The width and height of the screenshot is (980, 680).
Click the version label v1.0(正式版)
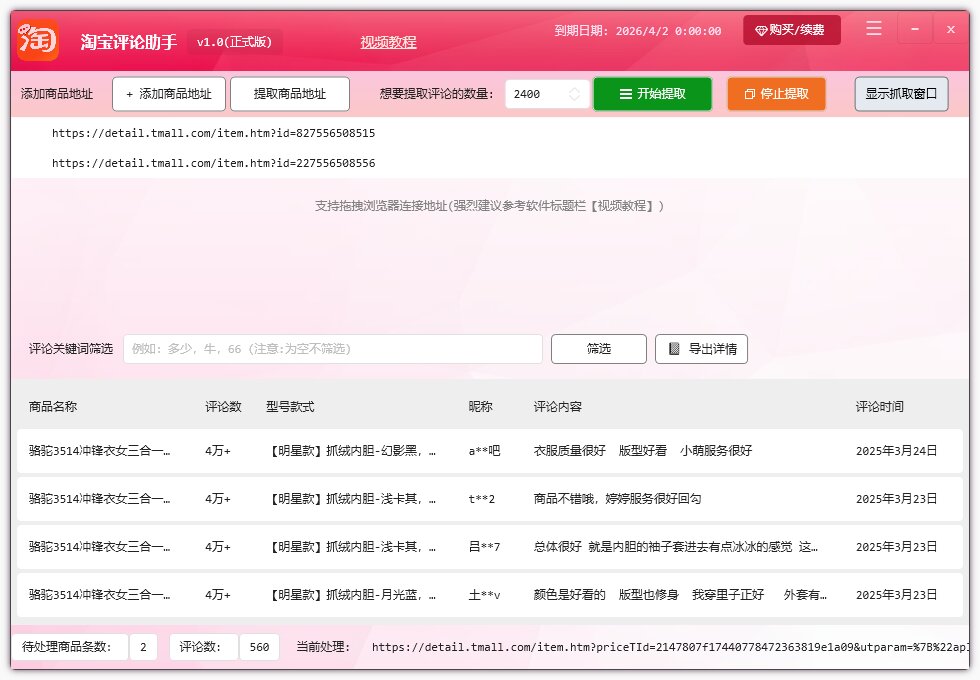point(234,42)
